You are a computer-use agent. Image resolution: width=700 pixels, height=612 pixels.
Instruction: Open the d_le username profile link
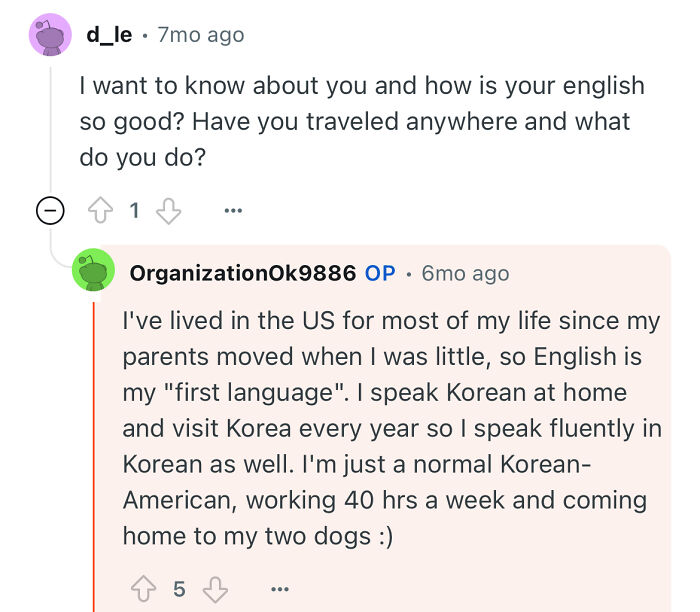pyautogui.click(x=109, y=35)
